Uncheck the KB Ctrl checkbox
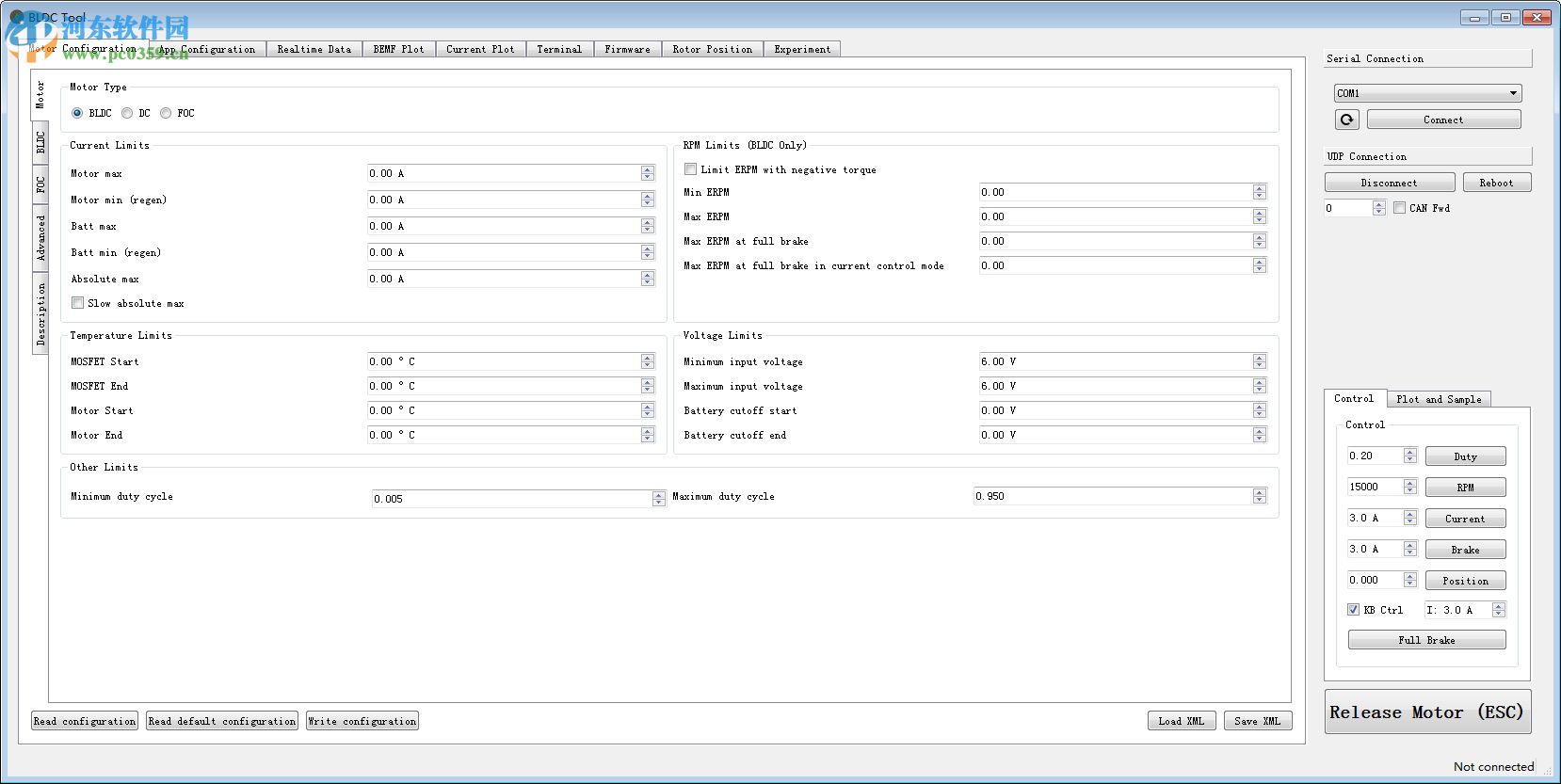This screenshot has height=784, width=1561. coord(1353,610)
